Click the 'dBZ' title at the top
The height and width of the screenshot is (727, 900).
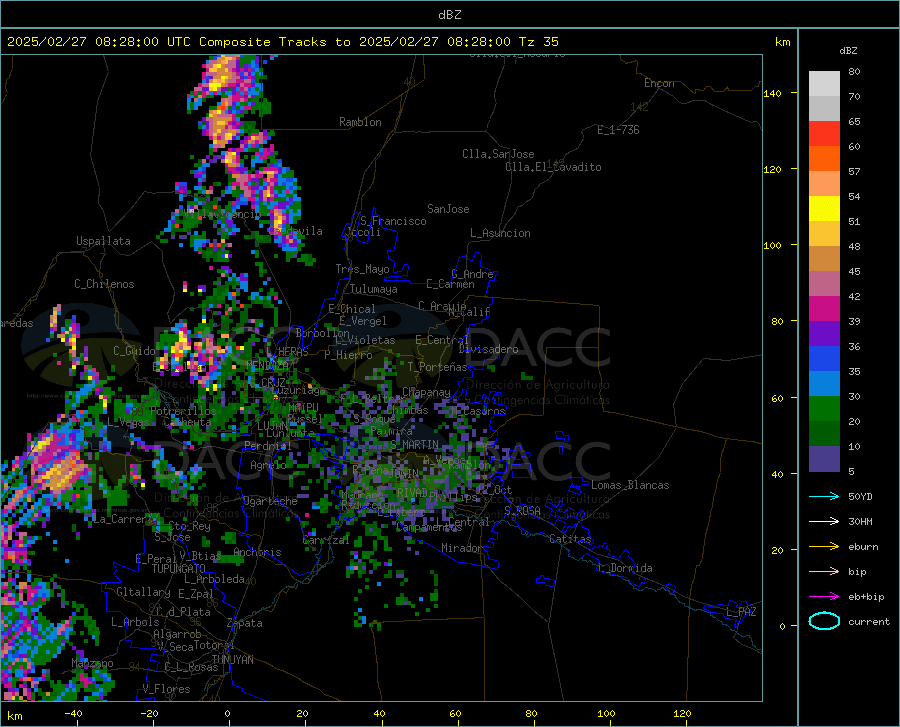(x=449, y=15)
